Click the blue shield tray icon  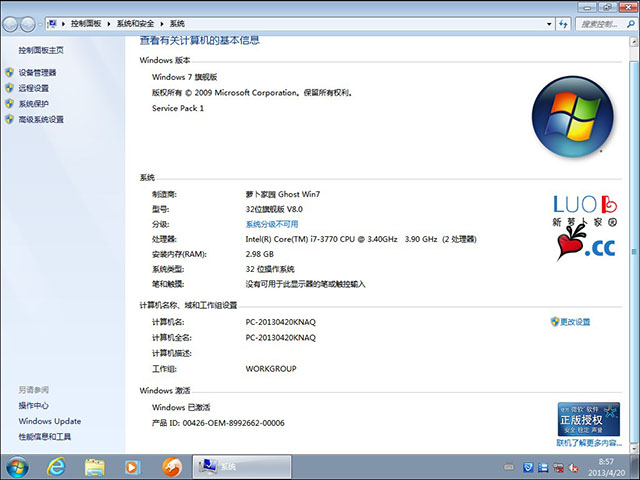pos(528,467)
